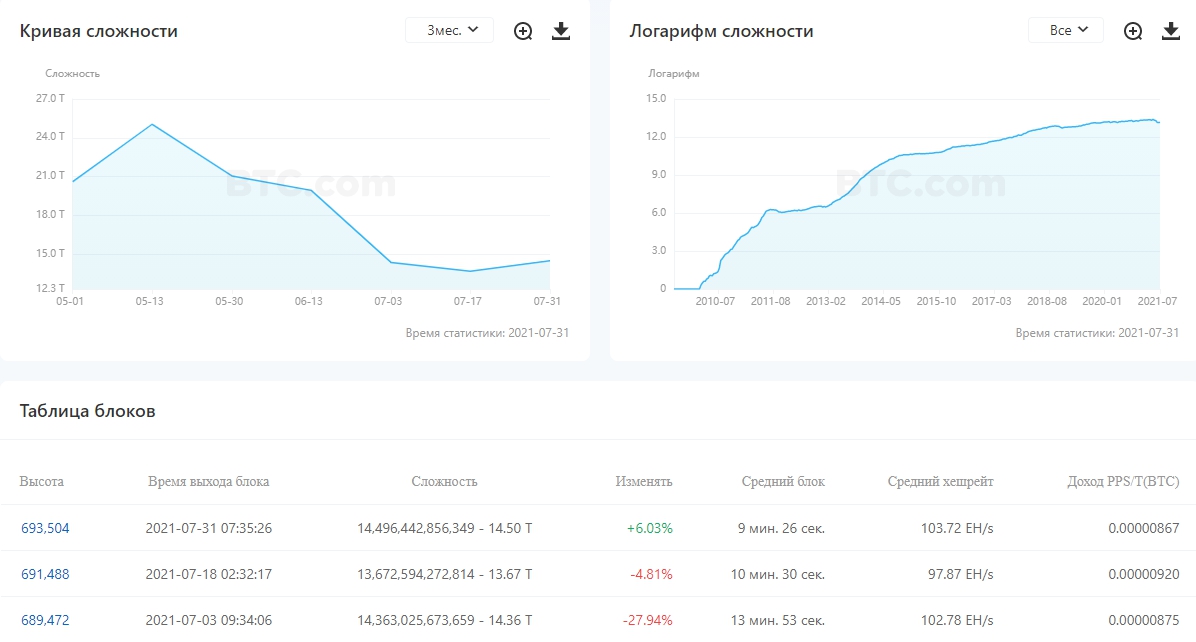Viewport: 1196px width, 642px height.
Task: Click the Сложность column header
Action: tap(444, 481)
